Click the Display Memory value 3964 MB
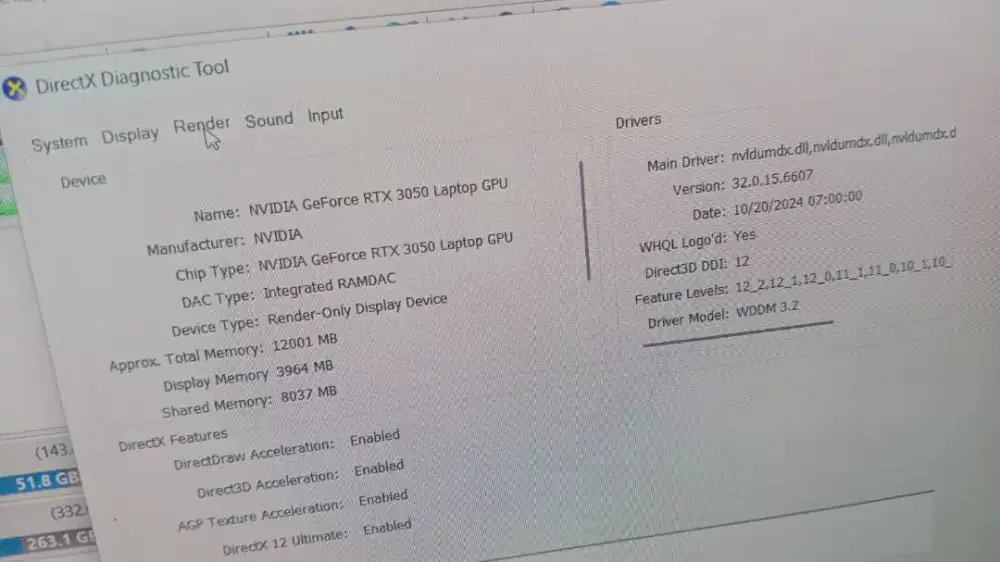The height and width of the screenshot is (562, 1000). coord(306,371)
